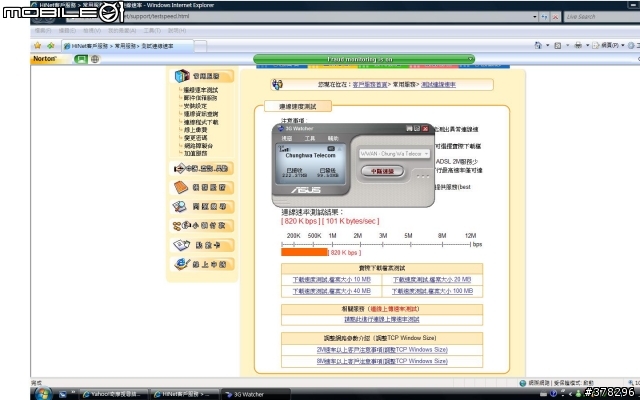Click the Favorites star icon

pos(38,45)
